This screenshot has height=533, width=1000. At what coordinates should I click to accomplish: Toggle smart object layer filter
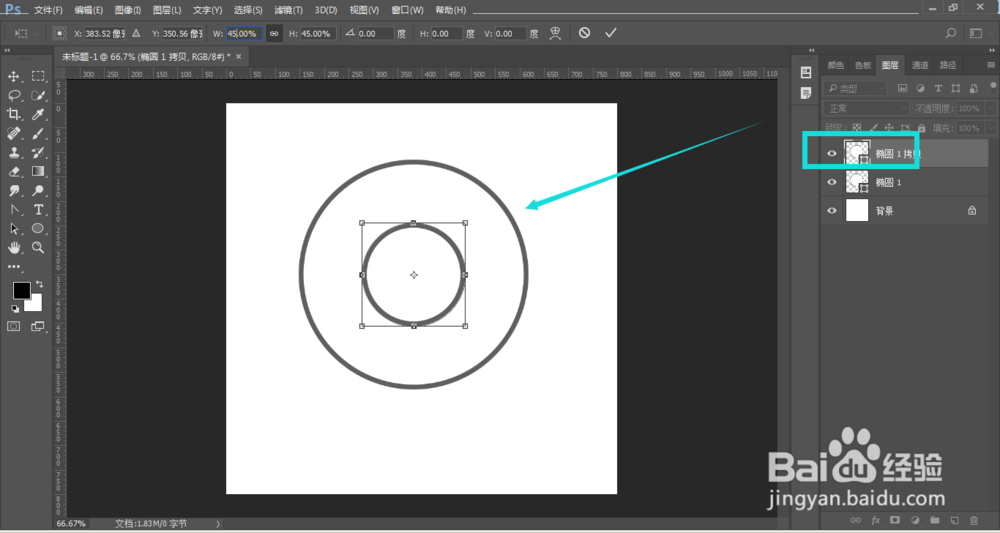(973, 89)
